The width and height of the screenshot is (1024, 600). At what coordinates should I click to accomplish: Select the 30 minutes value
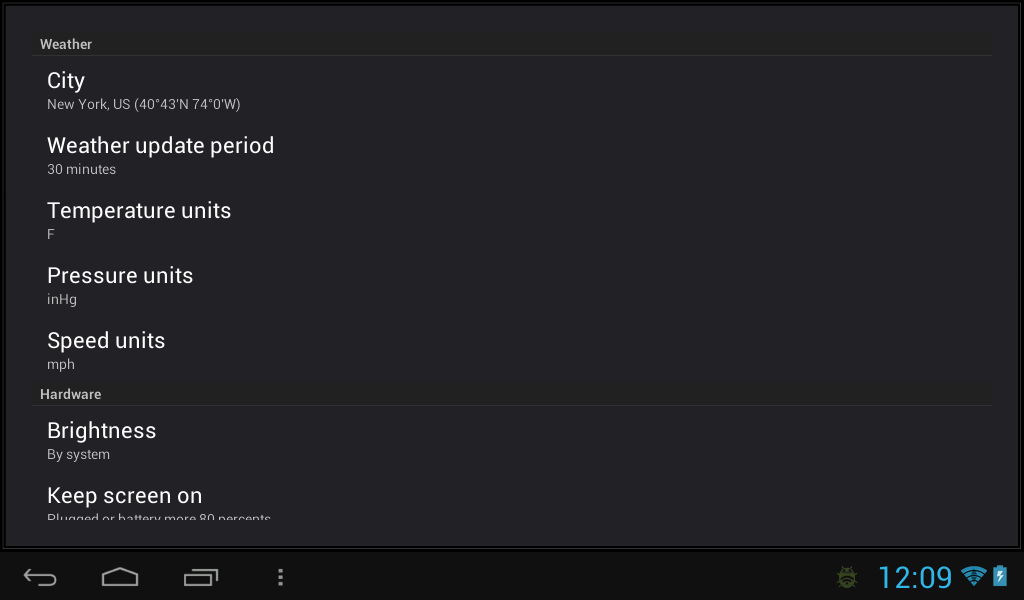pos(82,169)
